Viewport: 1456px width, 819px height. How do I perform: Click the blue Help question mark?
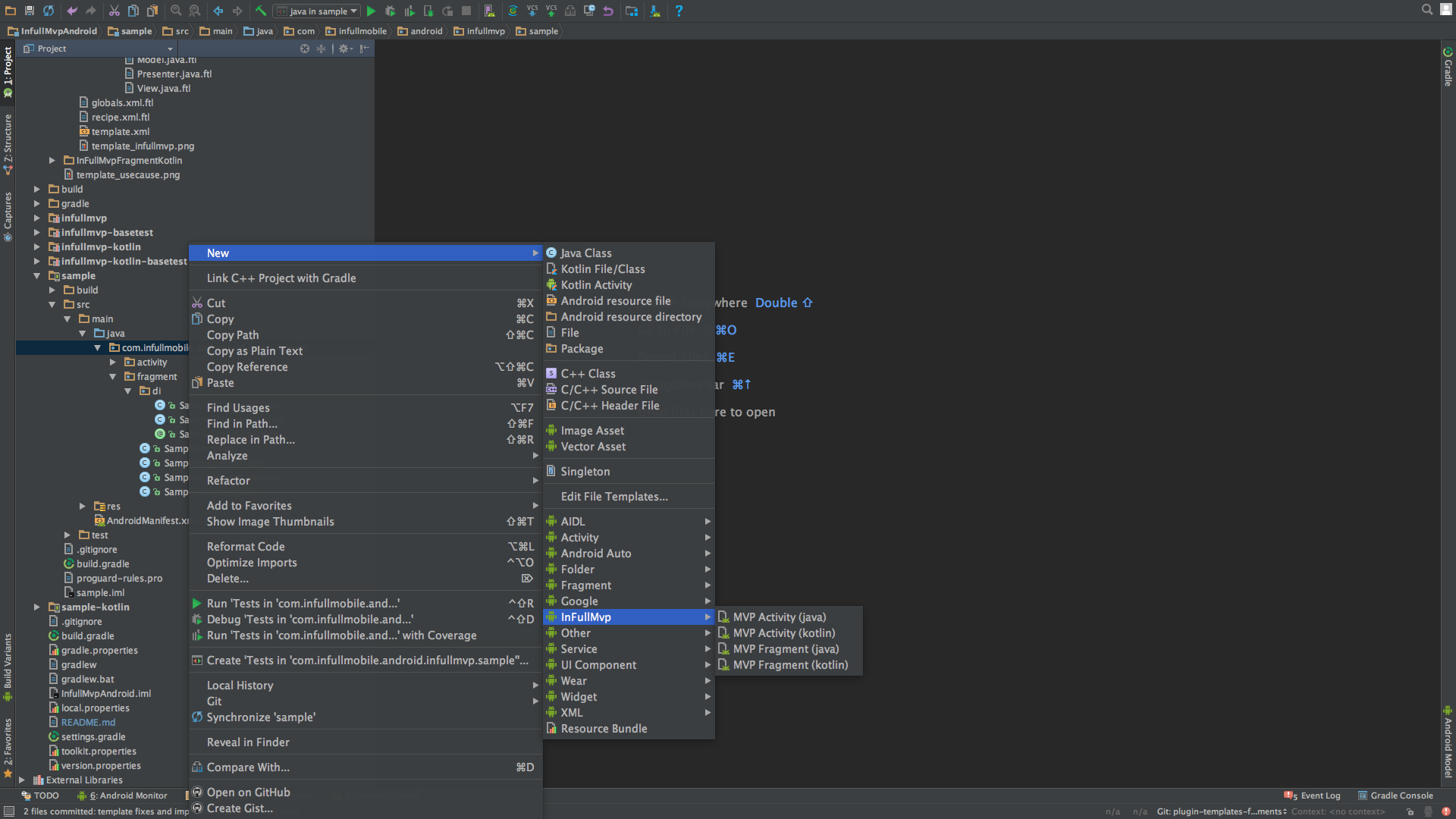click(679, 11)
